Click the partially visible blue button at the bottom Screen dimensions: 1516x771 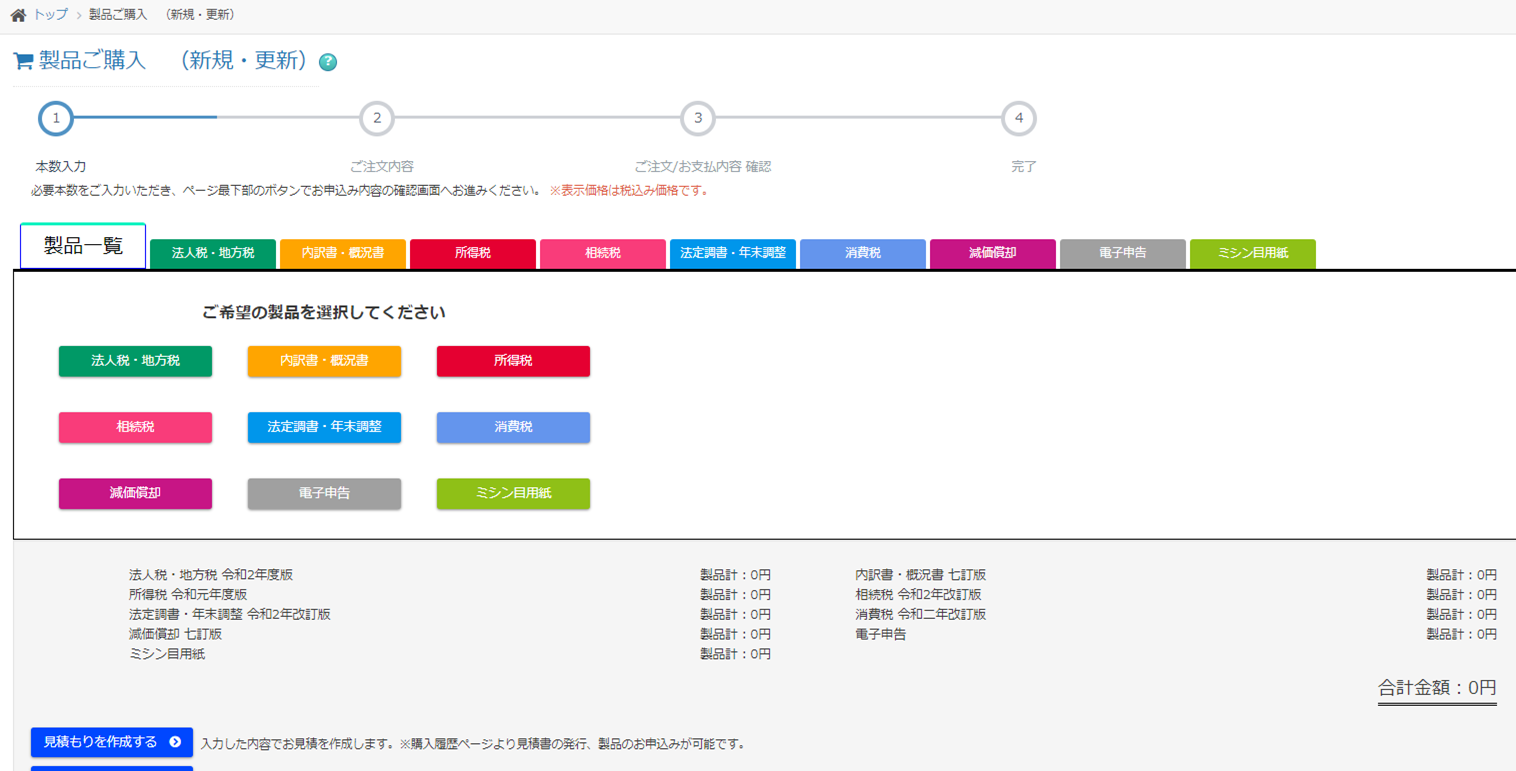110,768
